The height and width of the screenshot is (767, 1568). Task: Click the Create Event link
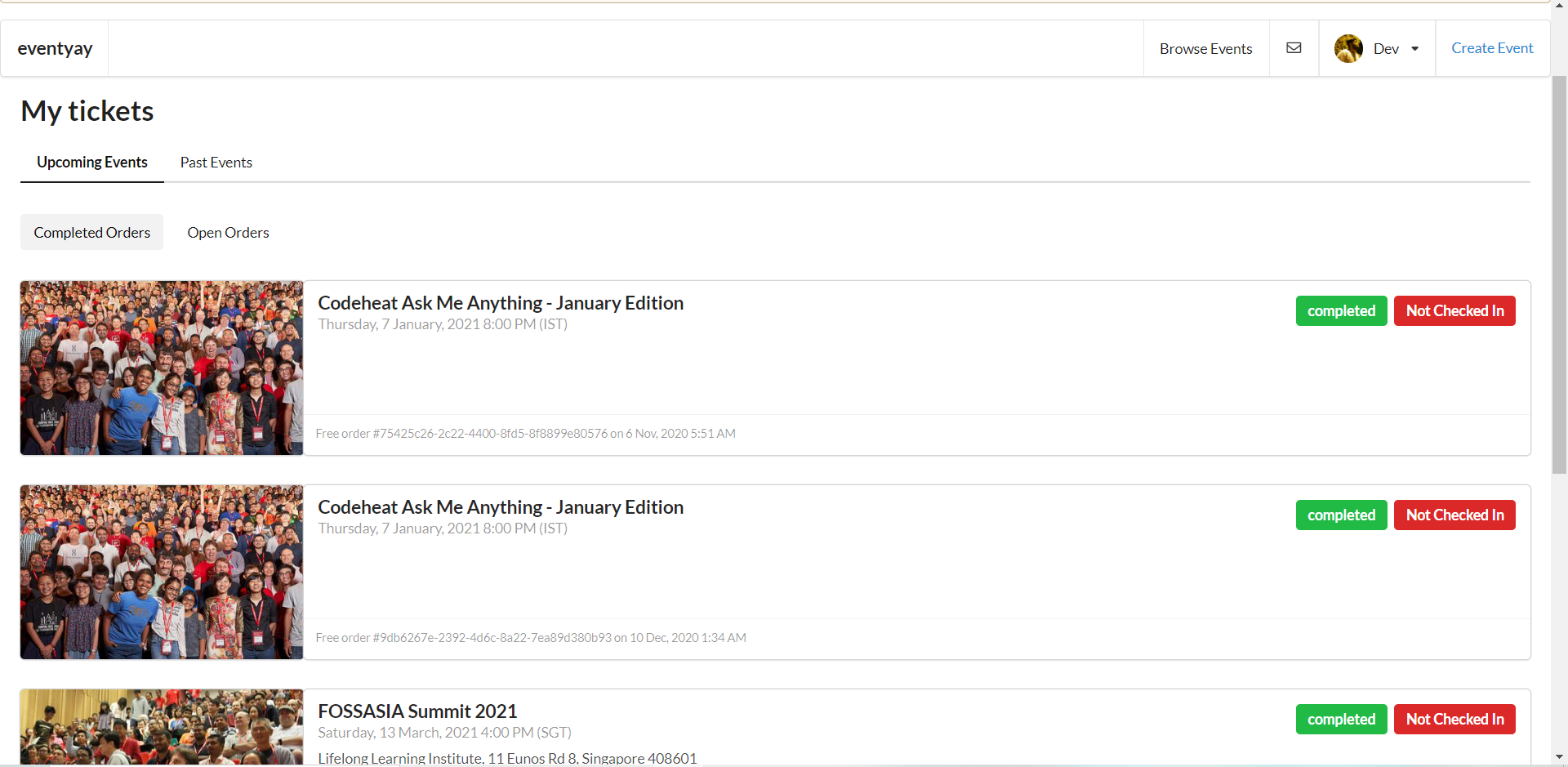pos(1492,48)
